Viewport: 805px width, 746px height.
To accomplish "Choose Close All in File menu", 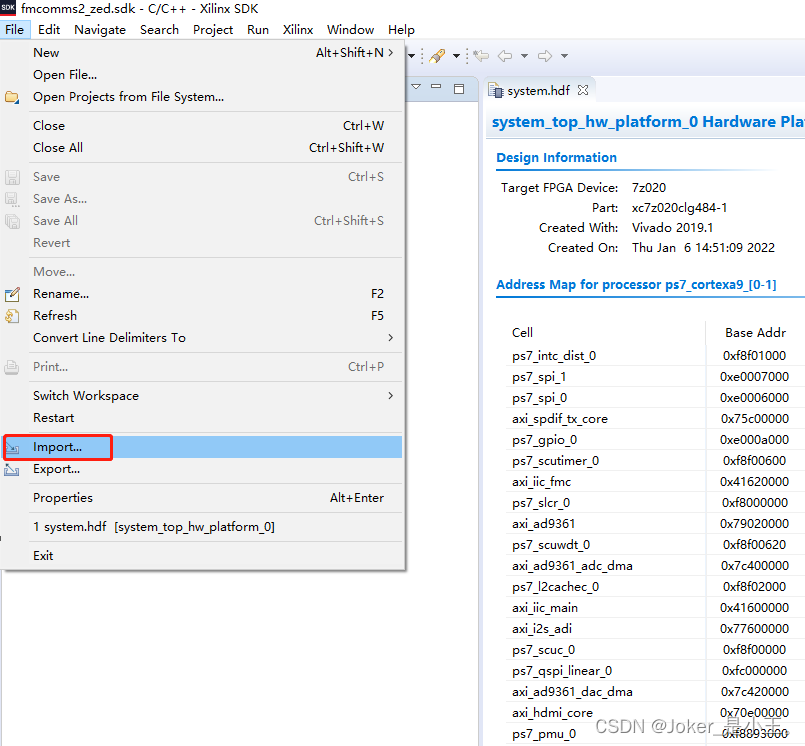I will tap(201, 148).
